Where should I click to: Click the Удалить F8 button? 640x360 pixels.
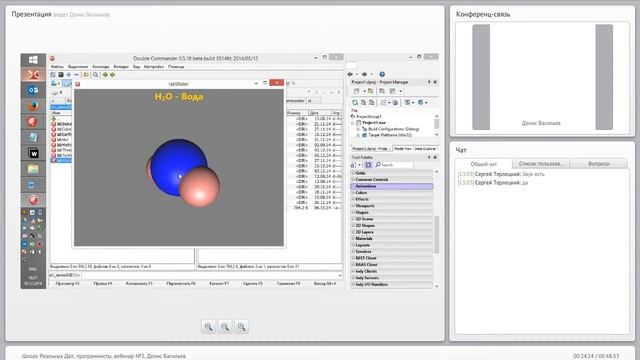point(252,283)
